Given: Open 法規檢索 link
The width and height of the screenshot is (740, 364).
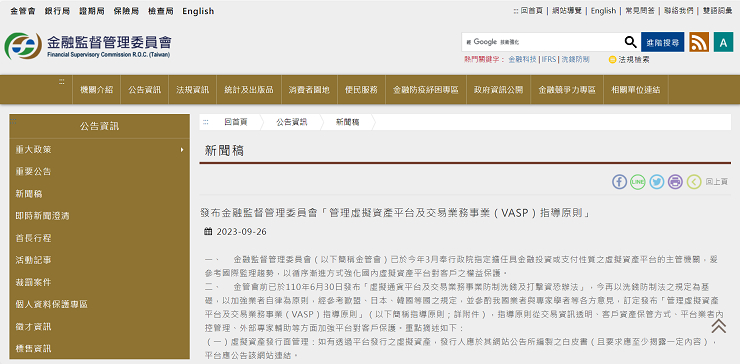Looking at the screenshot, I should pyautogui.click(x=634, y=60).
